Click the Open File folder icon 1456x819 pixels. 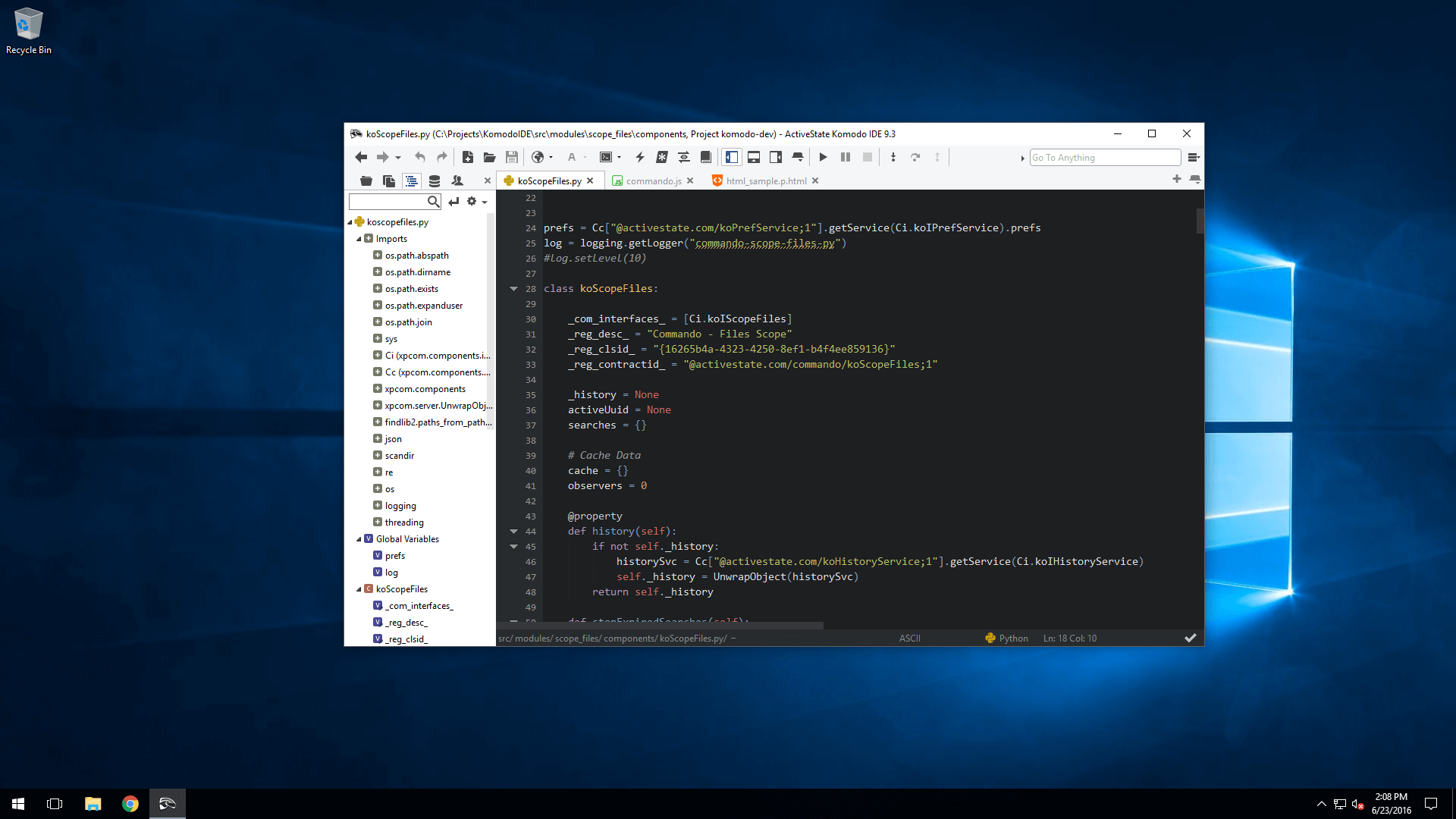489,157
